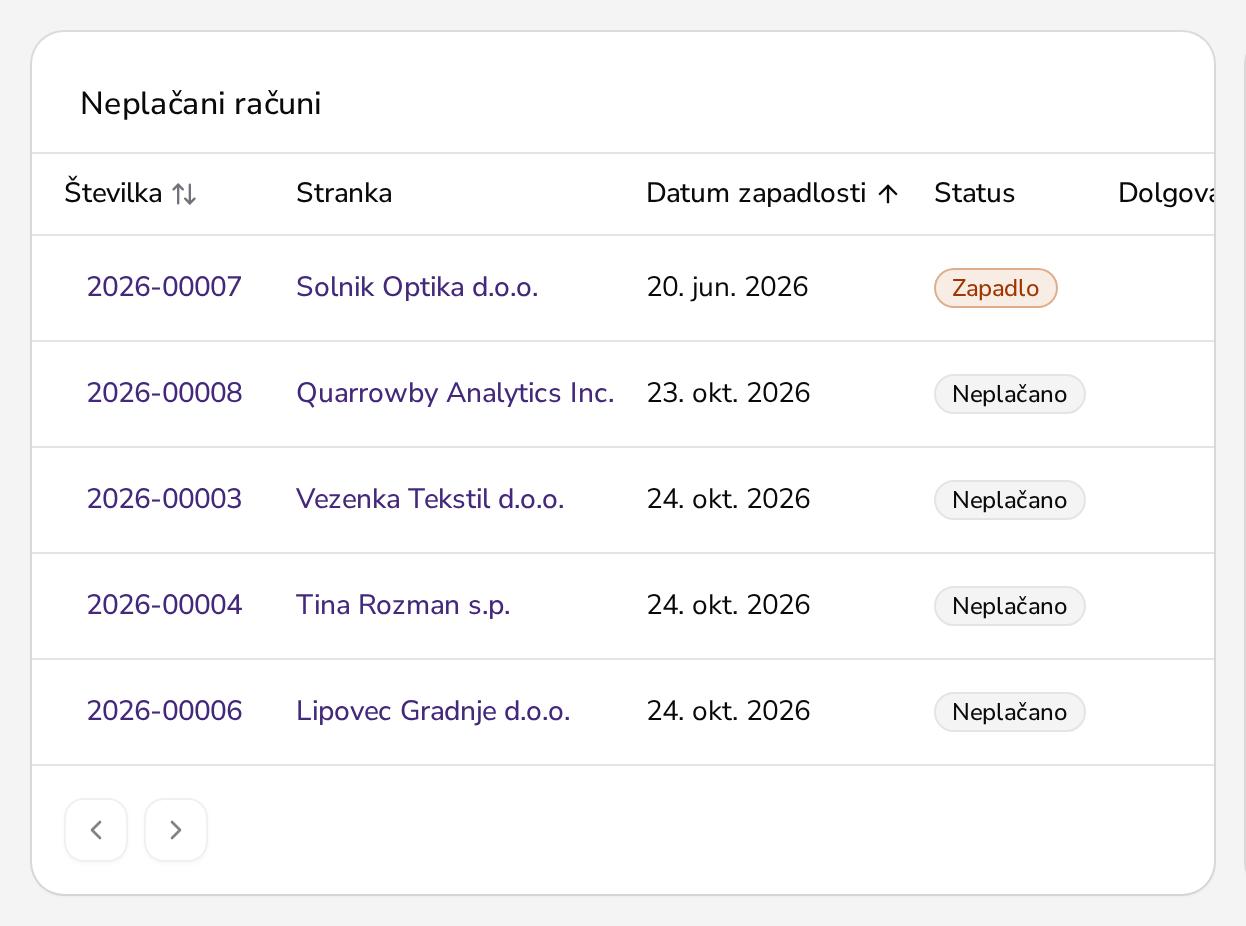The width and height of the screenshot is (1246, 926).
Task: Open client Vezenka Tekstil d.o.o.
Action: point(430,500)
